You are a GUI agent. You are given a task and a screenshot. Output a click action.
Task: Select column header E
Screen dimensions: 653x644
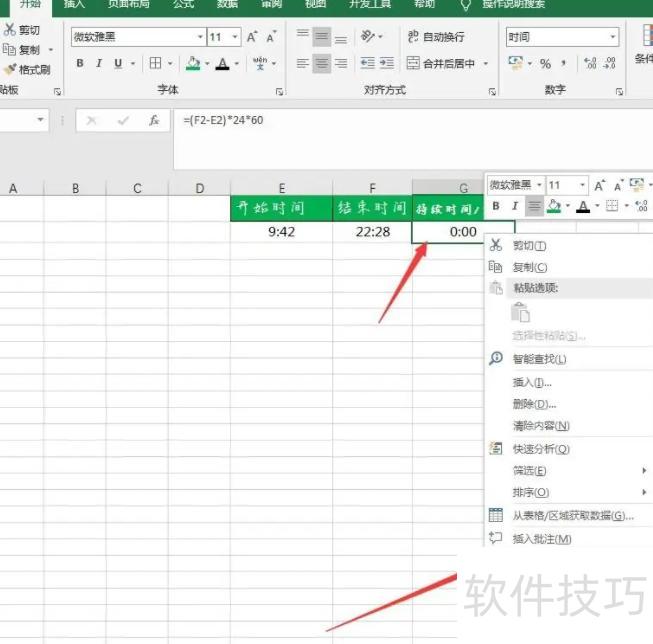[282, 188]
